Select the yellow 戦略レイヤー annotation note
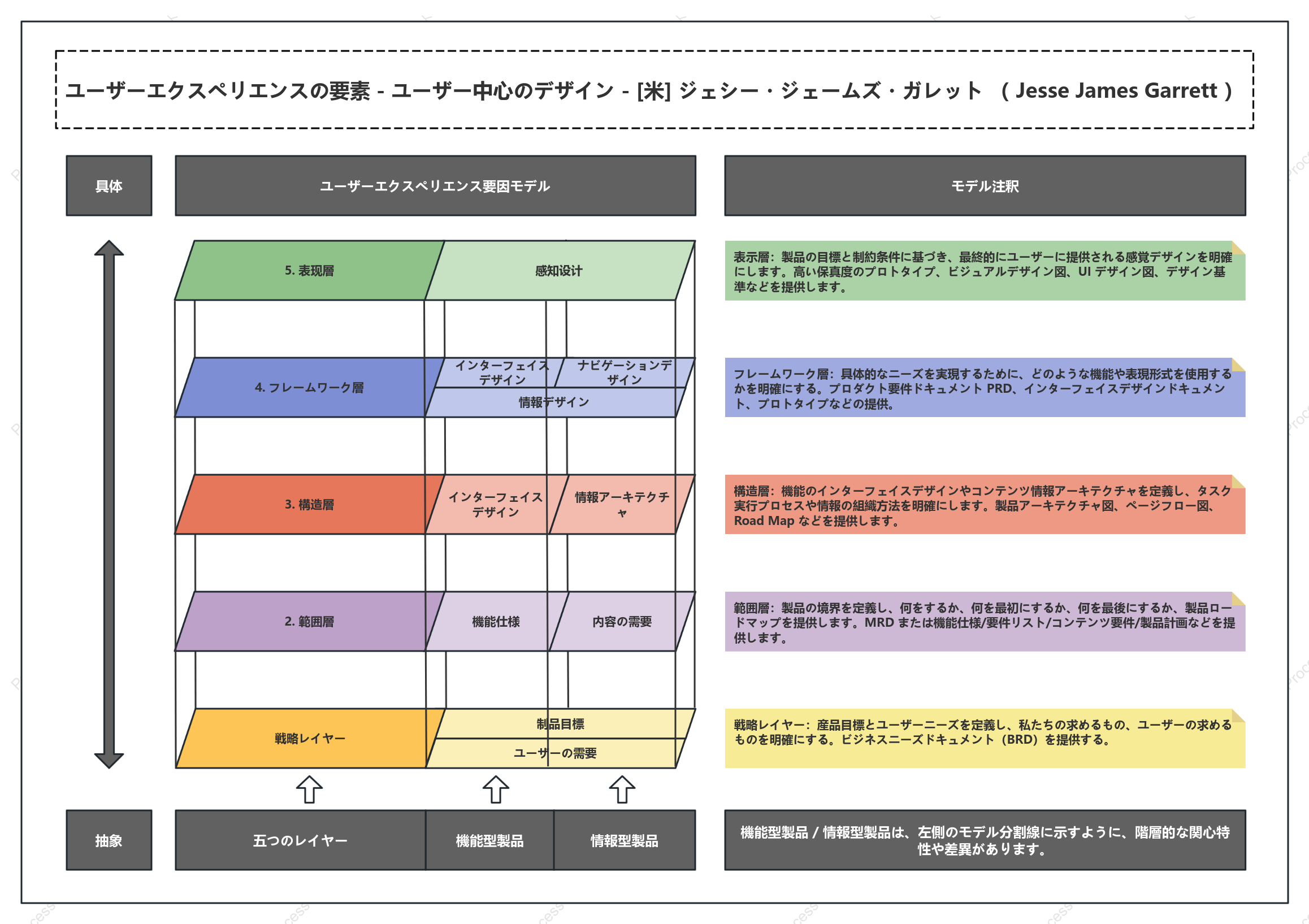 click(985, 738)
